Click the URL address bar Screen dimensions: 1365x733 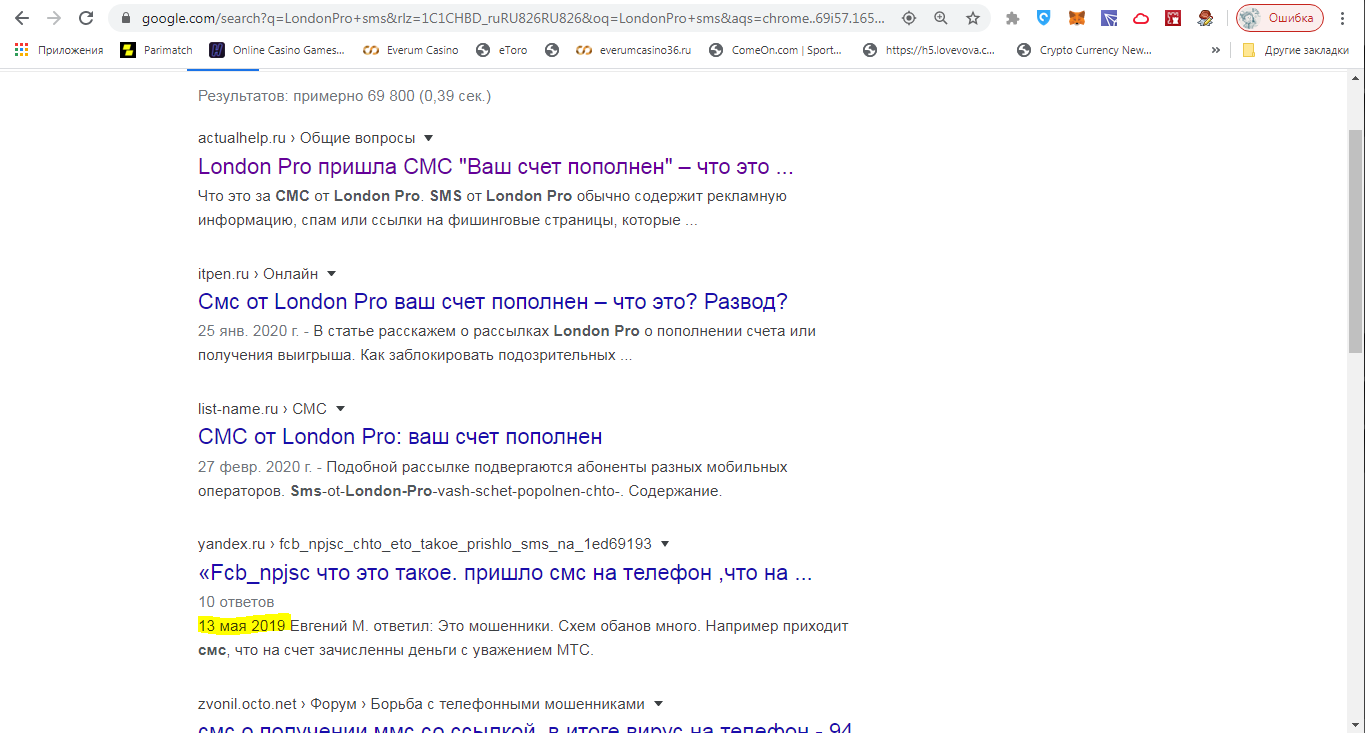tap(512, 18)
